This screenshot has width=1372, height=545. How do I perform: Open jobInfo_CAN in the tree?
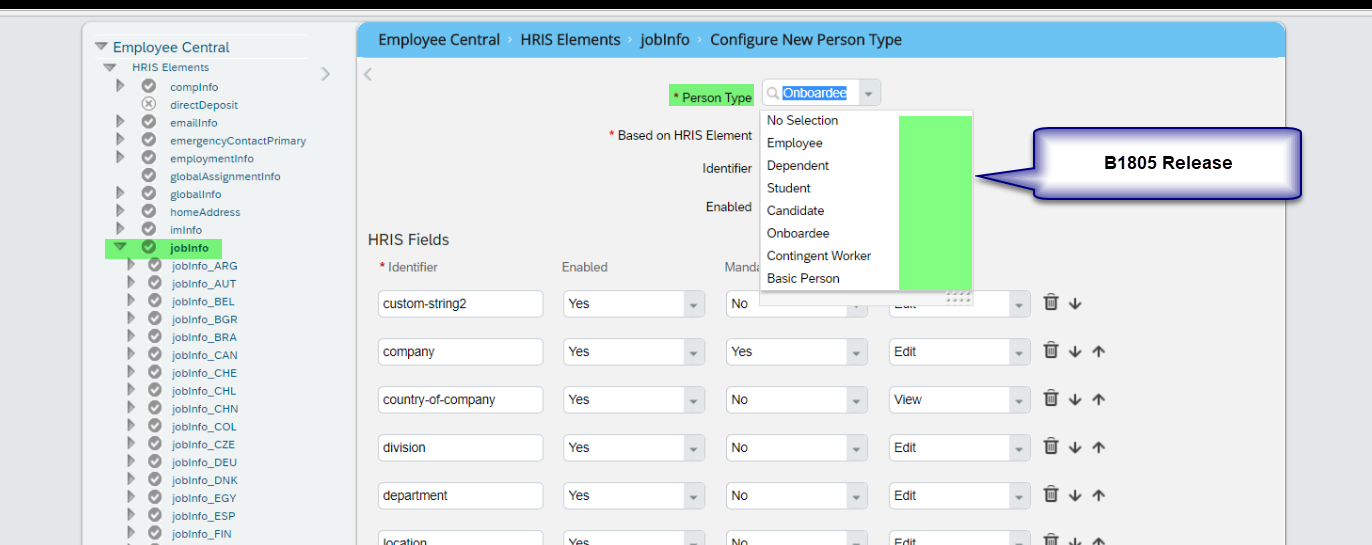(x=205, y=355)
